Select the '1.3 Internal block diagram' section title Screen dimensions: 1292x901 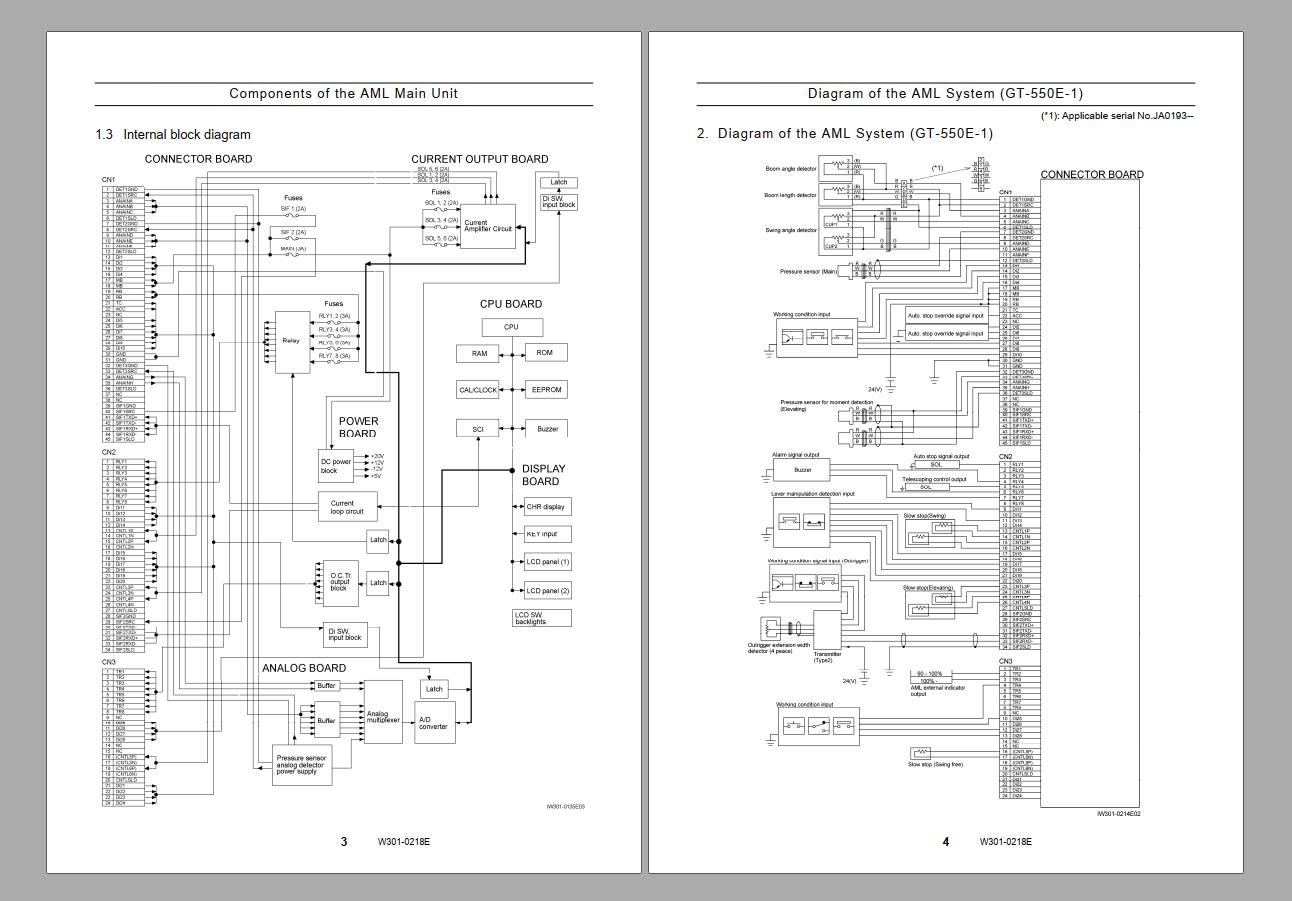click(x=173, y=134)
